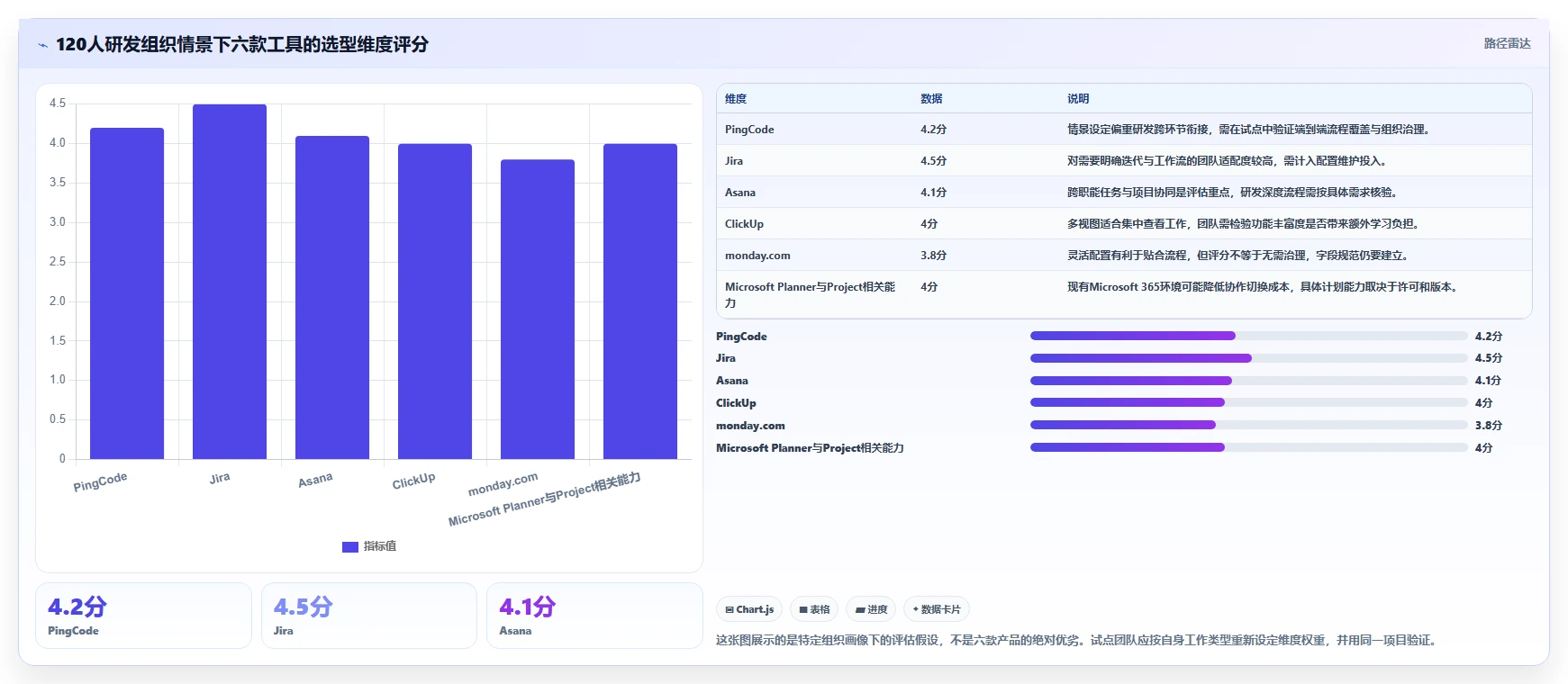Click the table description starting with 灵活配置
This screenshot has width=1568, height=684.
pyautogui.click(x=1239, y=256)
